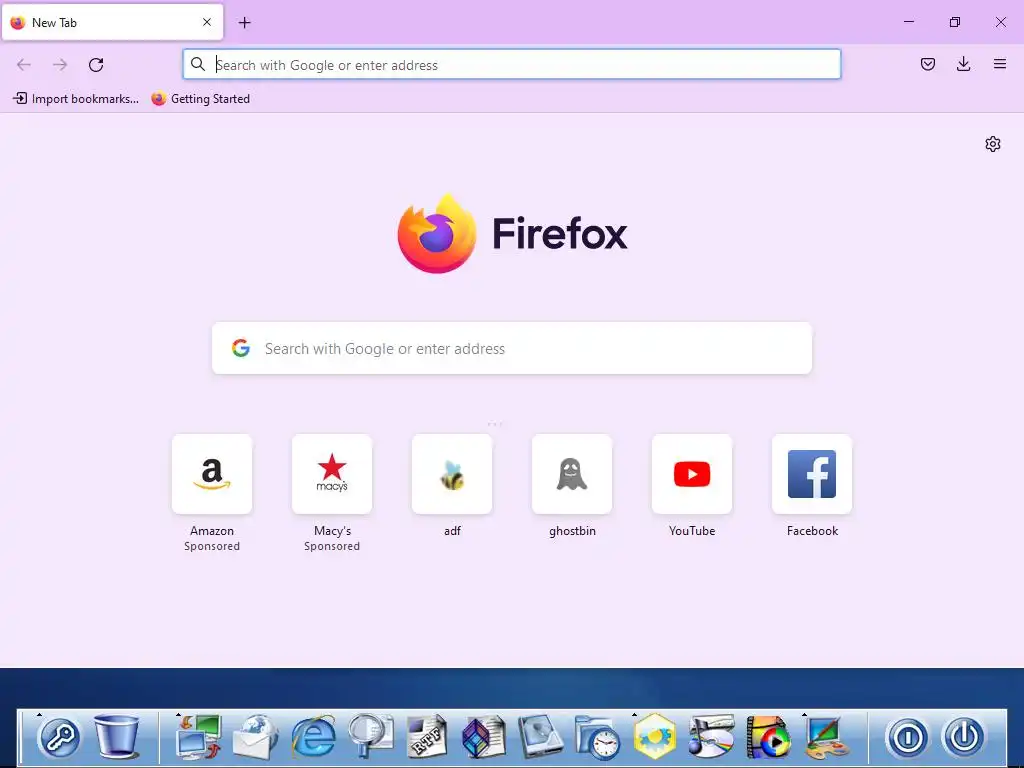
Task: Open the magnifying glass search dock icon
Action: click(x=370, y=737)
